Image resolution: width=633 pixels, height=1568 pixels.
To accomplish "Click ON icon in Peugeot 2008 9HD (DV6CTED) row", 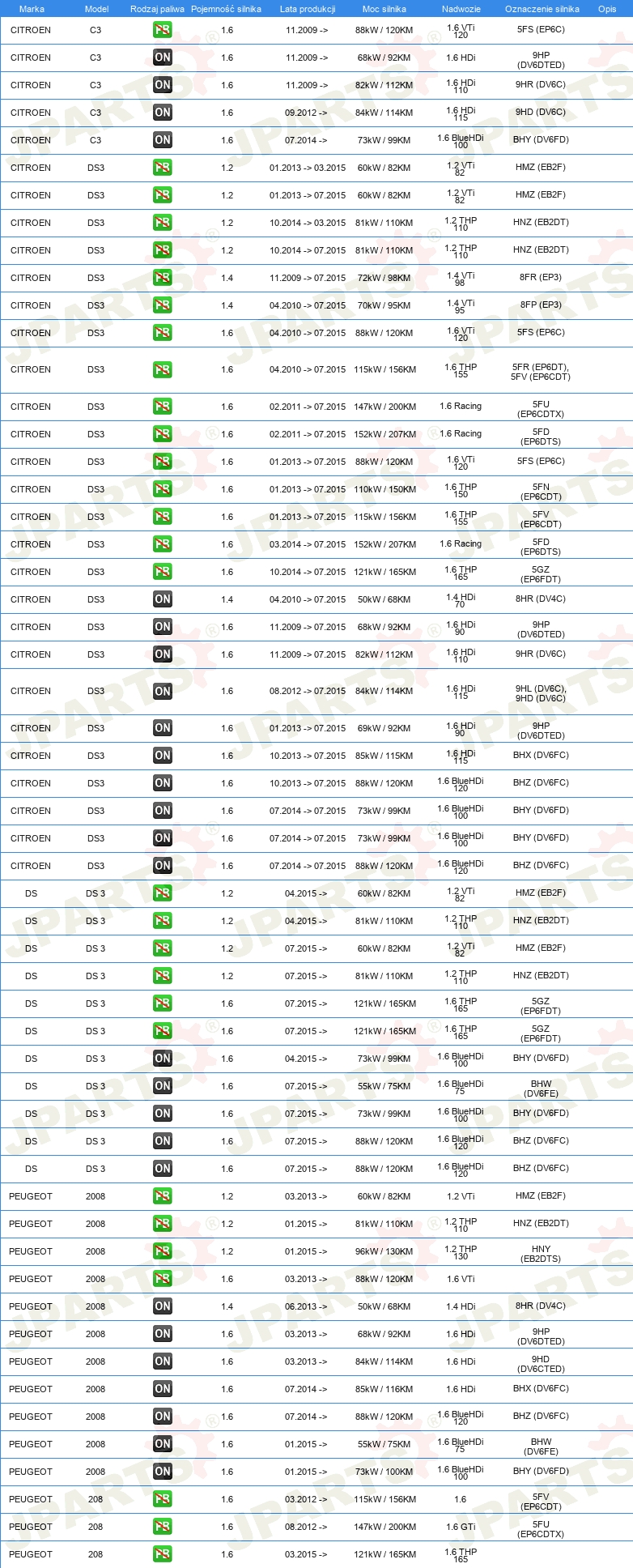I will [163, 1361].
